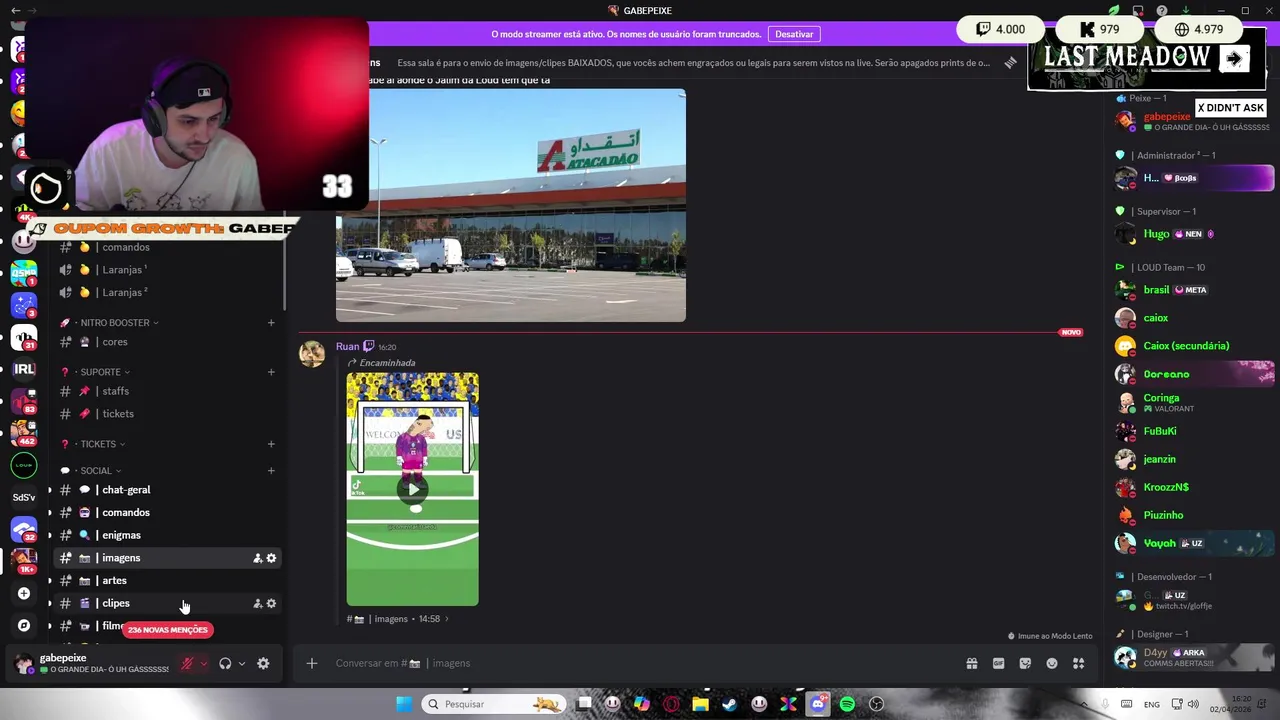This screenshot has height=720, width=1280.
Task: Dismiss banner with X DIDN'T ASK
Action: [1231, 108]
